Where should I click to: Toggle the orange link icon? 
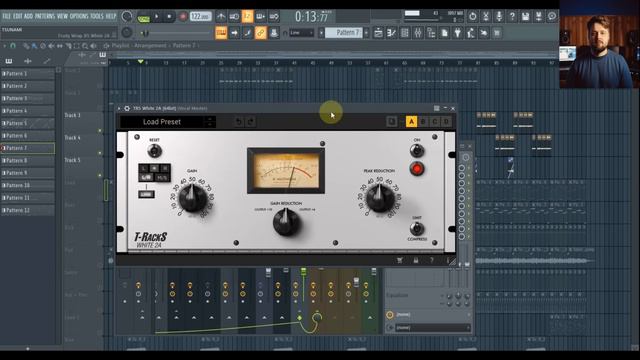260,33
